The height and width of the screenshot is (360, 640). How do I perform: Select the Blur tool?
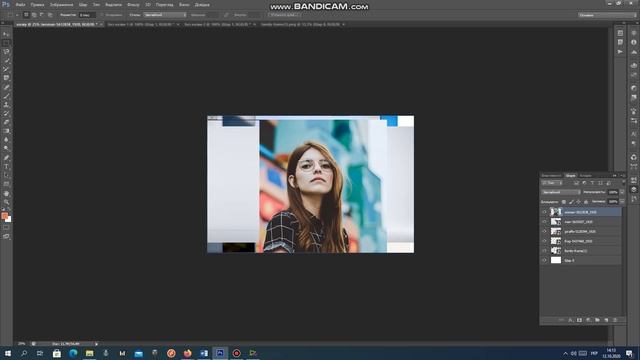coord(6,140)
